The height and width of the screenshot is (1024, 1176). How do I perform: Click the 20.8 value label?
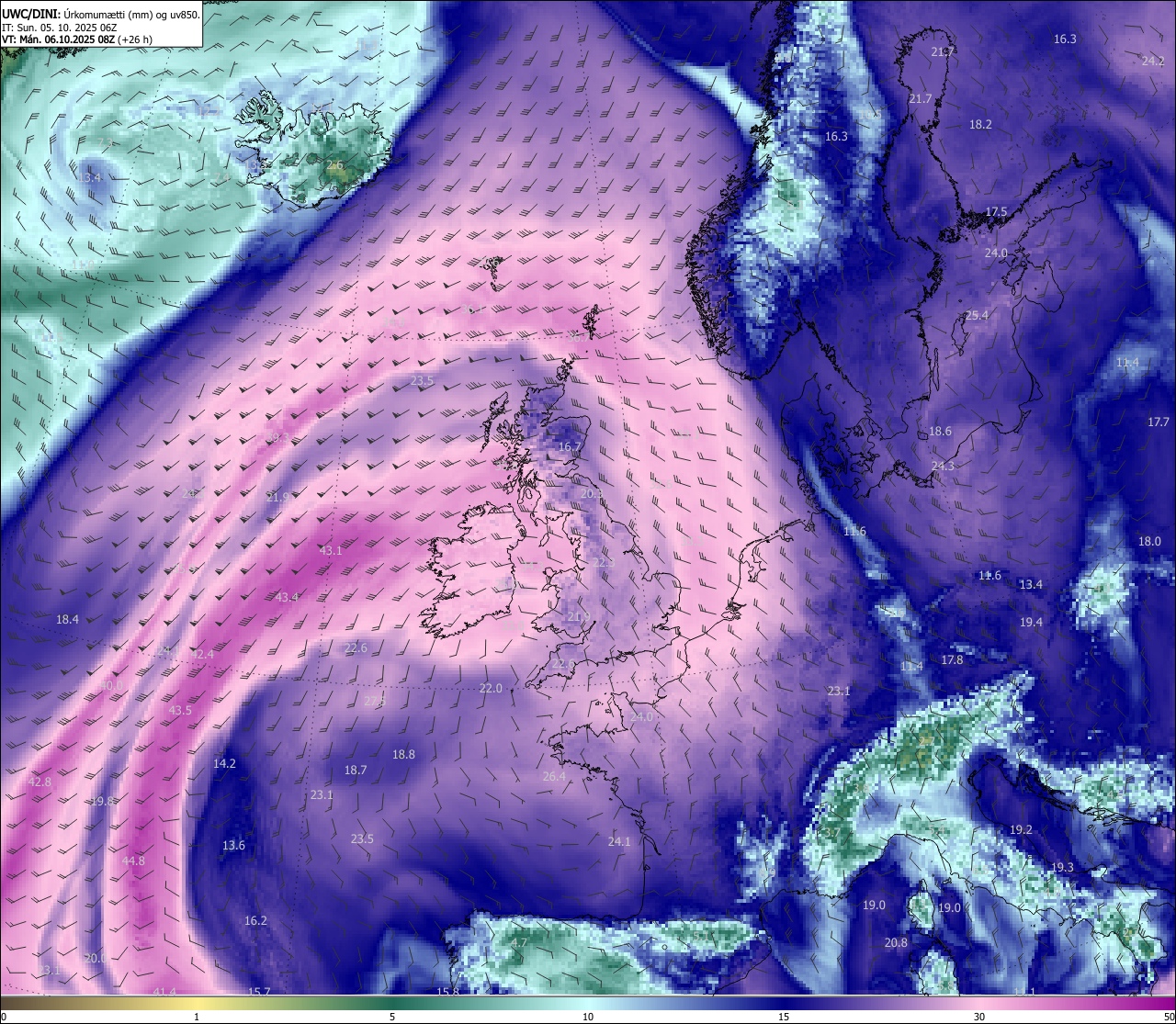(x=896, y=943)
